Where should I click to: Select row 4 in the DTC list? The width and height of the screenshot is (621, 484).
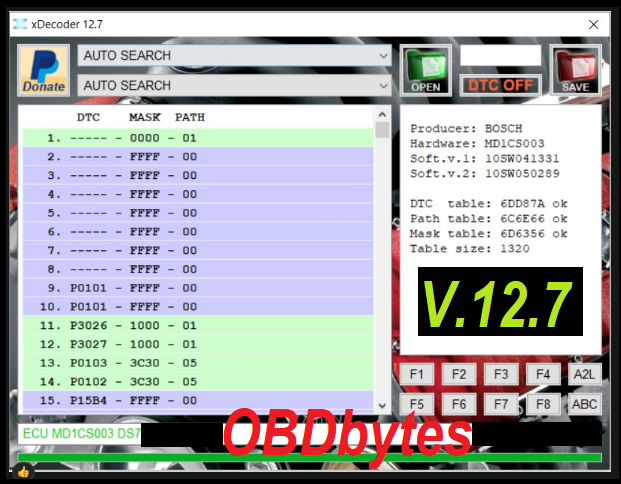pyautogui.click(x=198, y=194)
